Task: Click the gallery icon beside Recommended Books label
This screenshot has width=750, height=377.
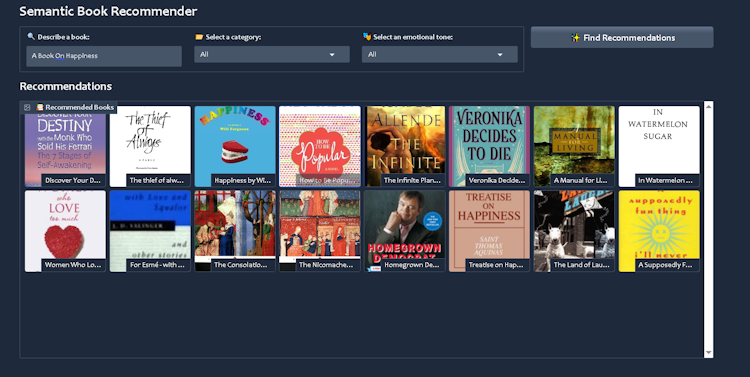Action: pyautogui.click(x=27, y=108)
